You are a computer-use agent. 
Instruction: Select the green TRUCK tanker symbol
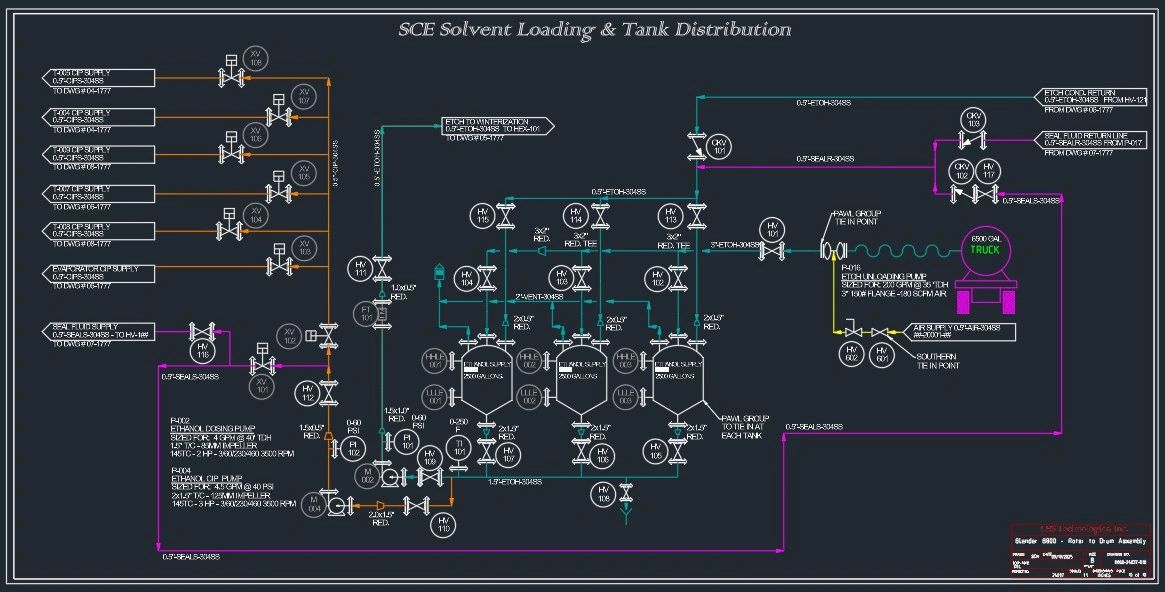click(x=985, y=250)
